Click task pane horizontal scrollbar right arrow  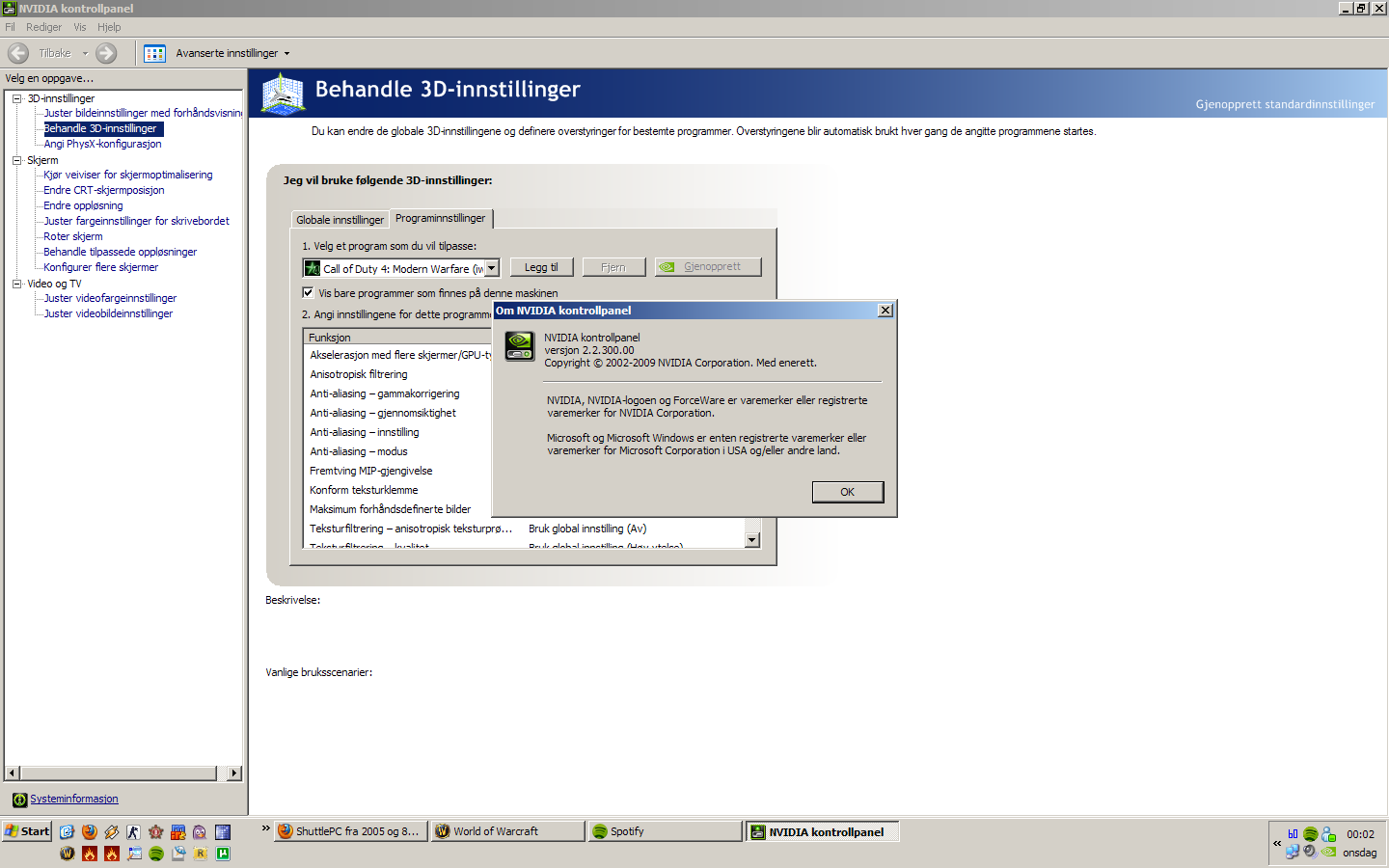(233, 773)
